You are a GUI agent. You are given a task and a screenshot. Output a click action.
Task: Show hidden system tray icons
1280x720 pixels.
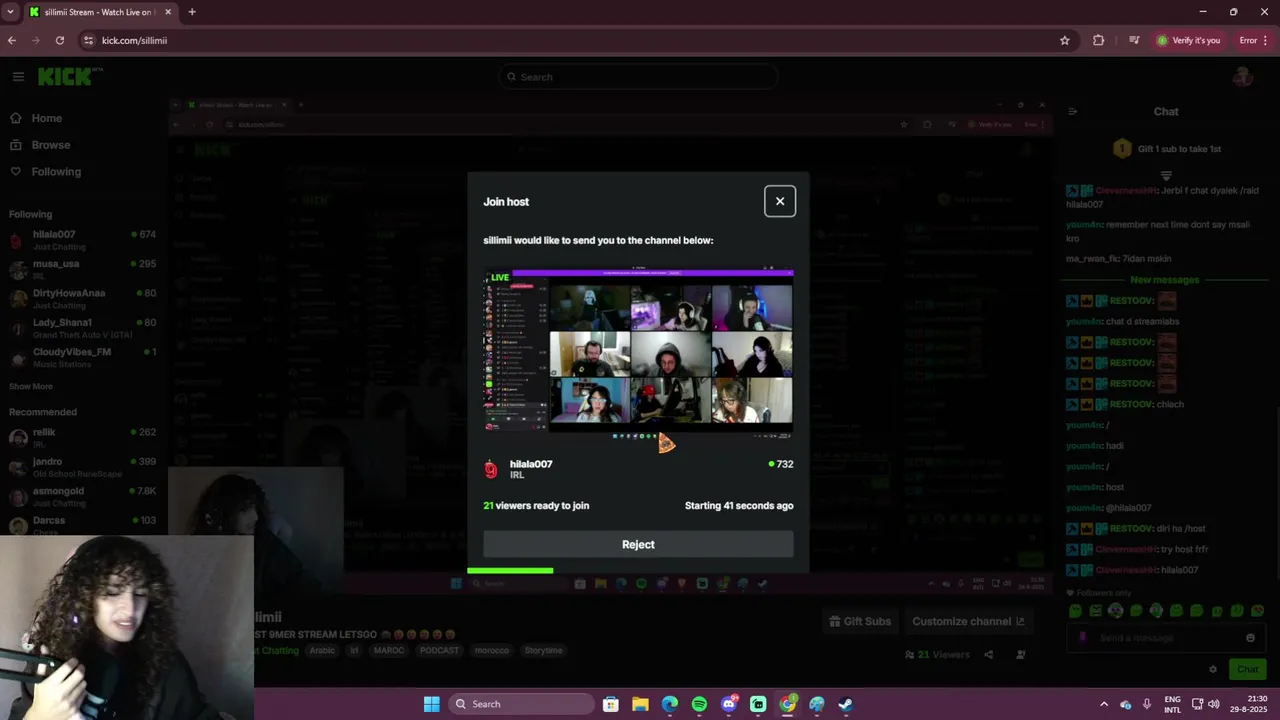1104,704
